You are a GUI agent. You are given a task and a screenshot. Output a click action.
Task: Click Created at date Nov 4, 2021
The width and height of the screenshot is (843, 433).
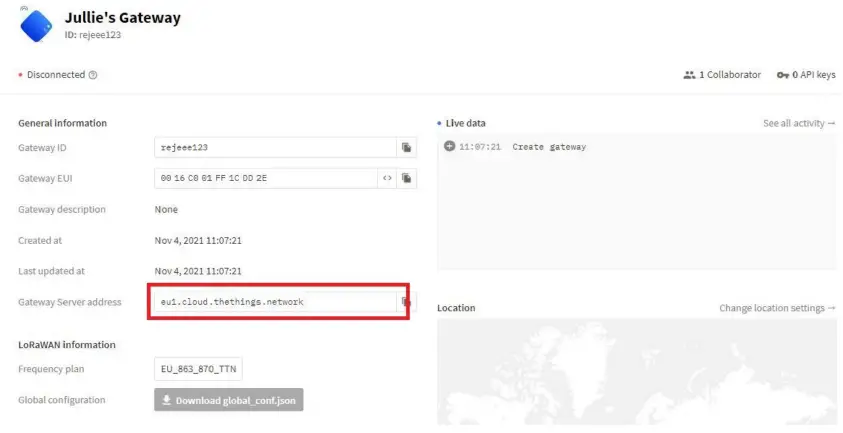[x=198, y=240]
